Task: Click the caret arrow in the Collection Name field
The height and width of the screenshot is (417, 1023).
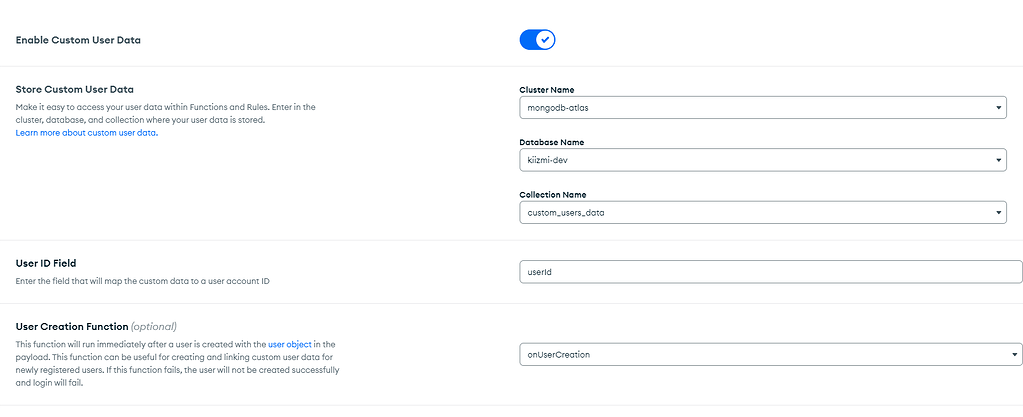Action: click(x=999, y=212)
